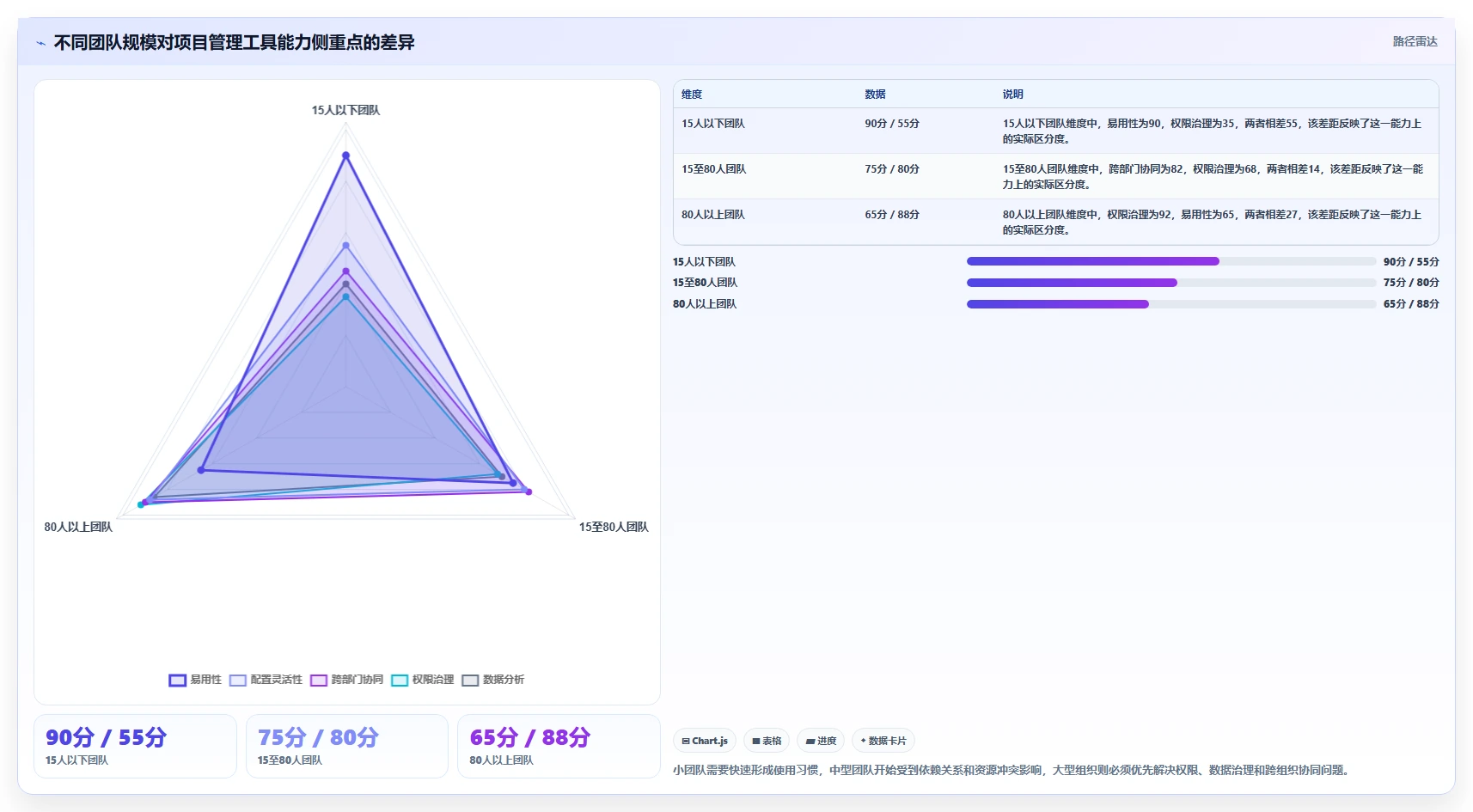Click the 15至80人团队 label beside the progress bar
This screenshot has width=1473, height=812.
[x=705, y=283]
